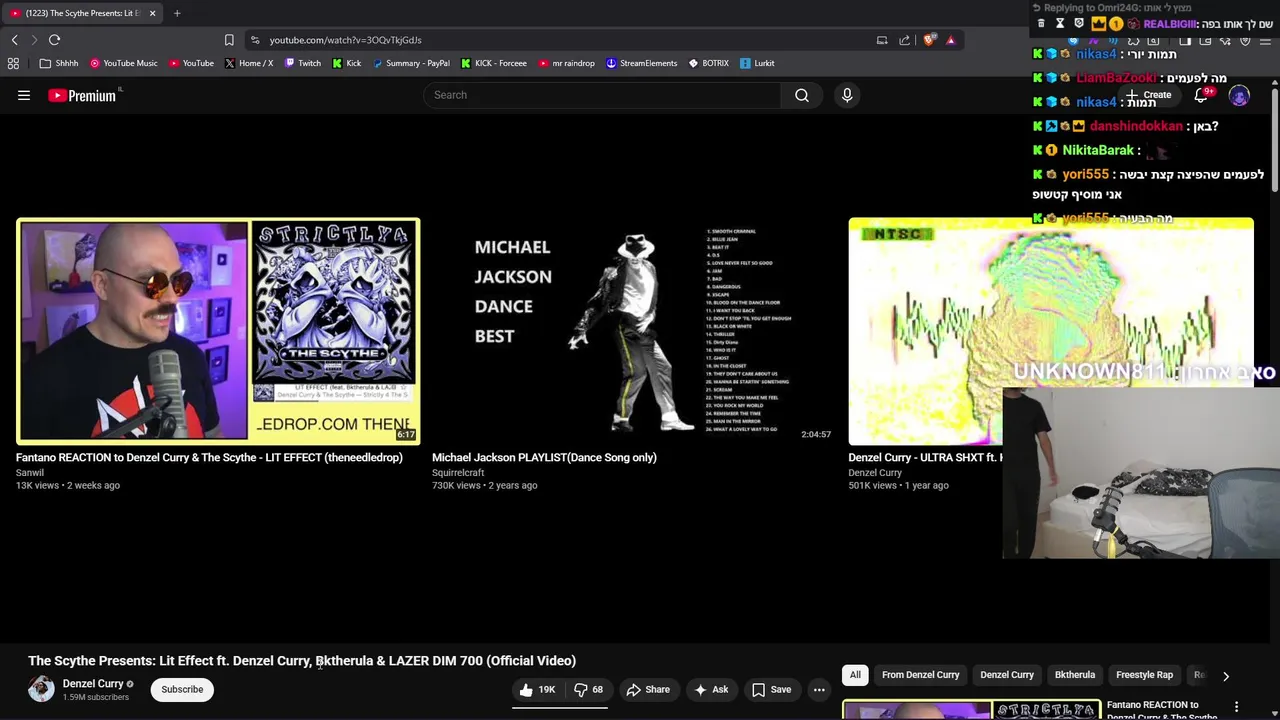Open the account avatar menu
The image size is (1280, 720).
tap(1239, 96)
